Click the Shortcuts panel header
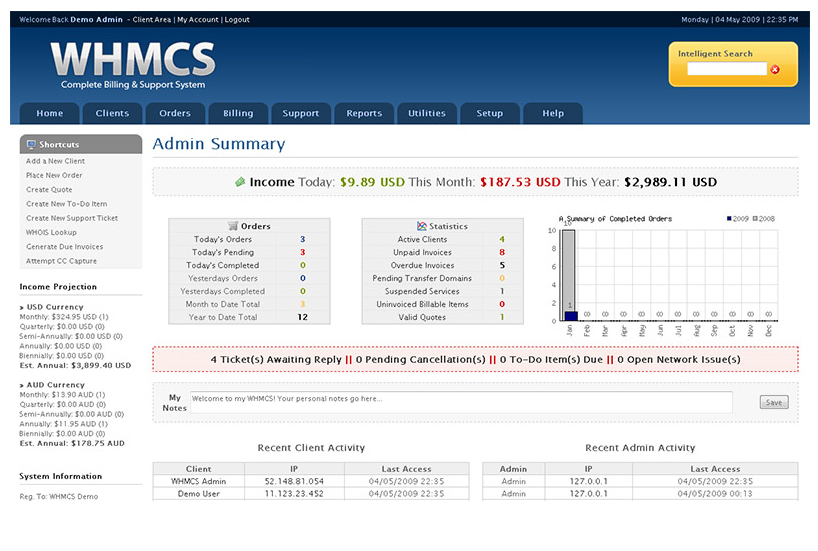The width and height of the screenshot is (818, 551). pyautogui.click(x=81, y=145)
